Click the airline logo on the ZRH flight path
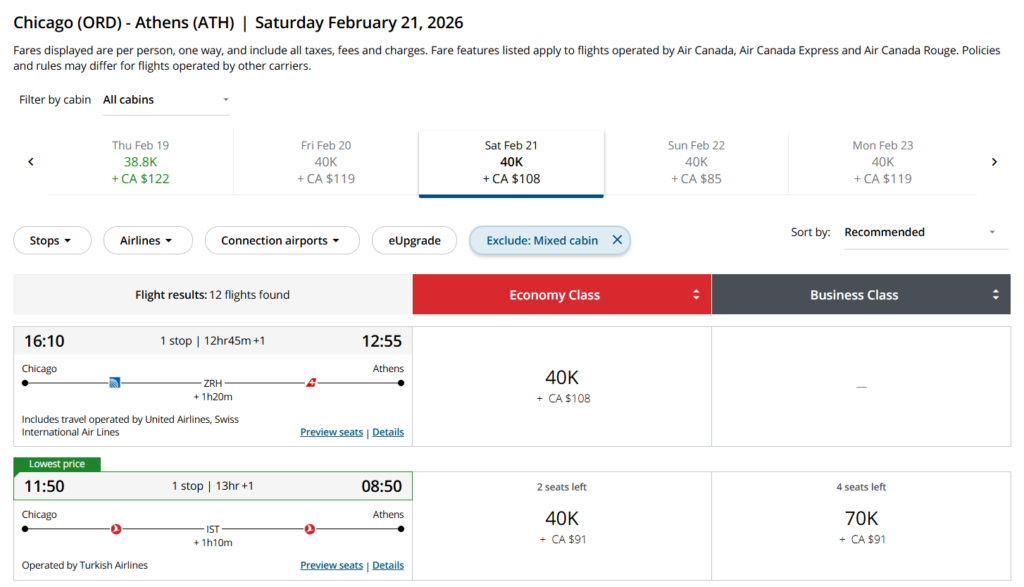1024x587 pixels. click(115, 381)
